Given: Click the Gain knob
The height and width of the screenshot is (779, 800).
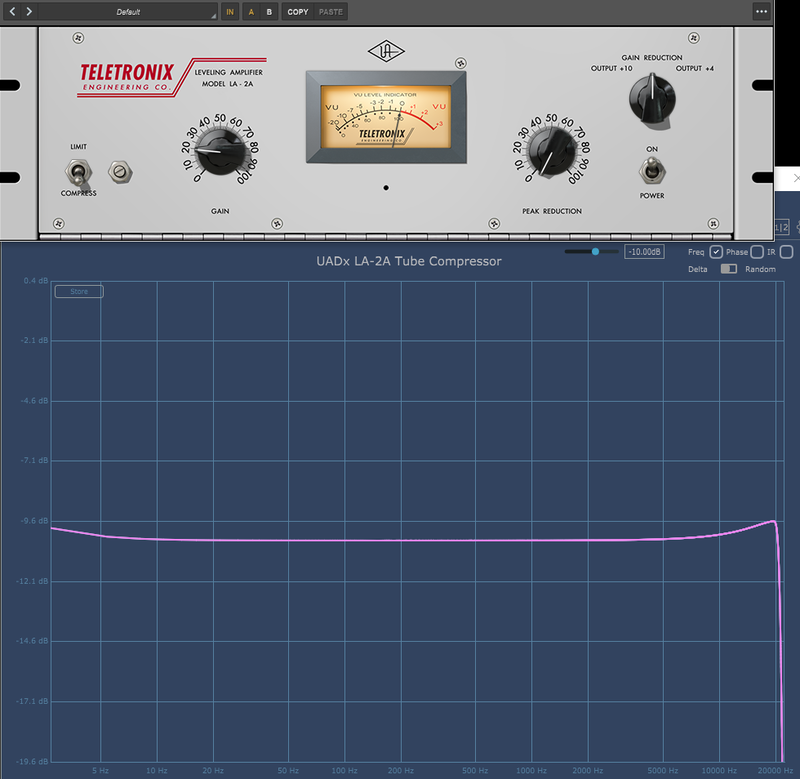Looking at the screenshot, I should (220, 151).
